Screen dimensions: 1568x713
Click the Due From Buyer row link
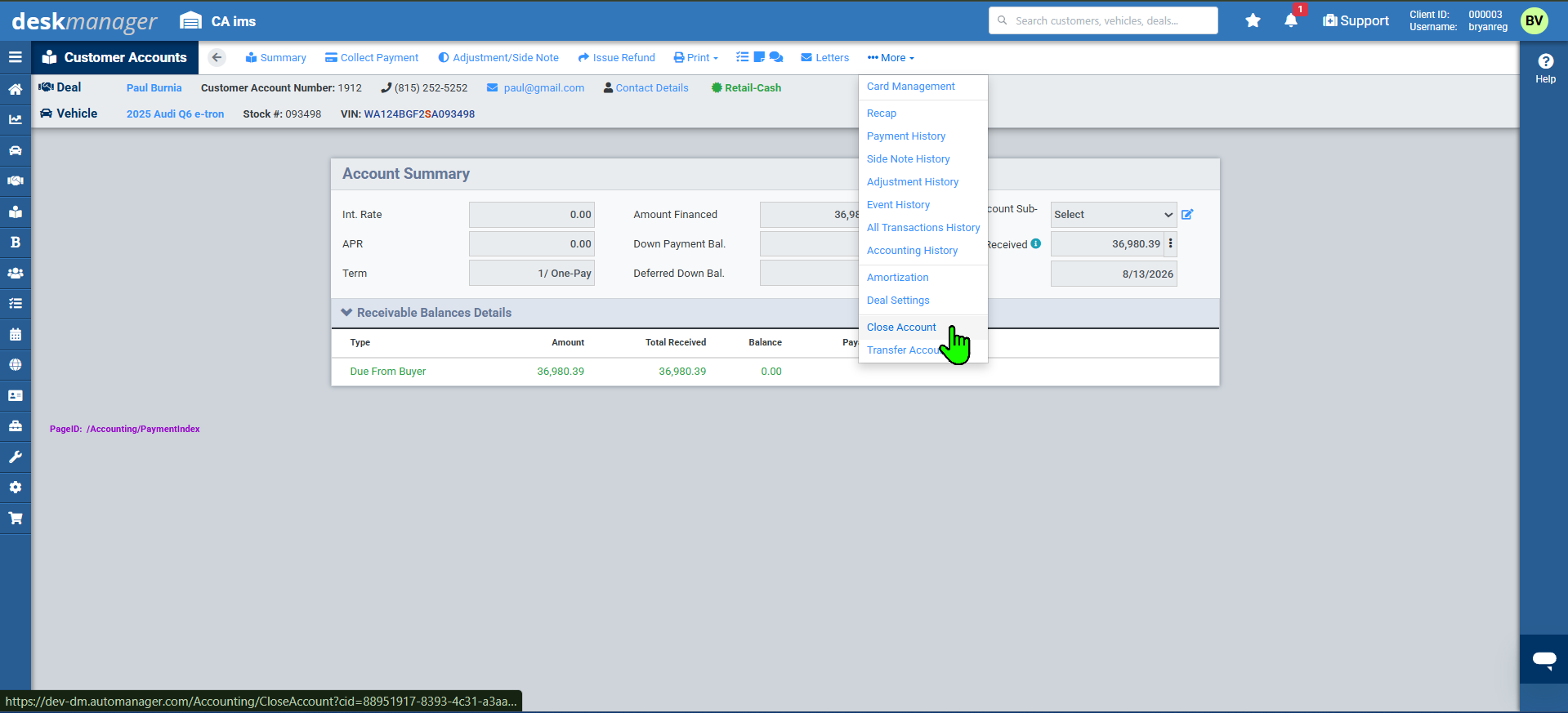(x=388, y=371)
